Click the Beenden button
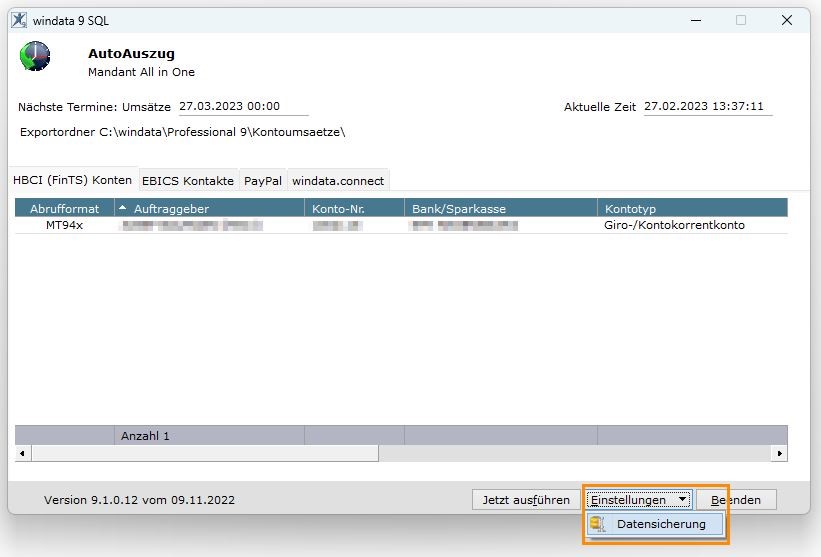Screen dimensions: 821x557 point(736,500)
